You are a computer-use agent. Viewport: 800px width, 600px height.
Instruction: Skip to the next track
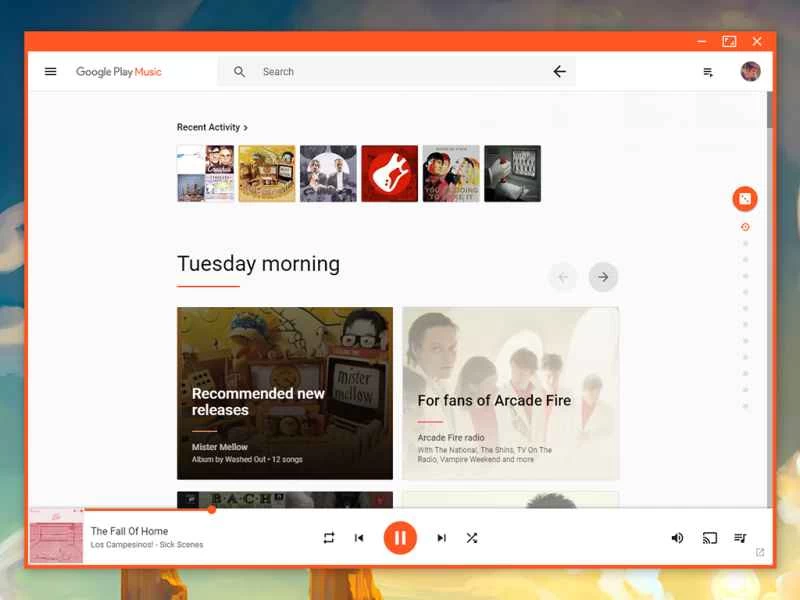pos(441,538)
